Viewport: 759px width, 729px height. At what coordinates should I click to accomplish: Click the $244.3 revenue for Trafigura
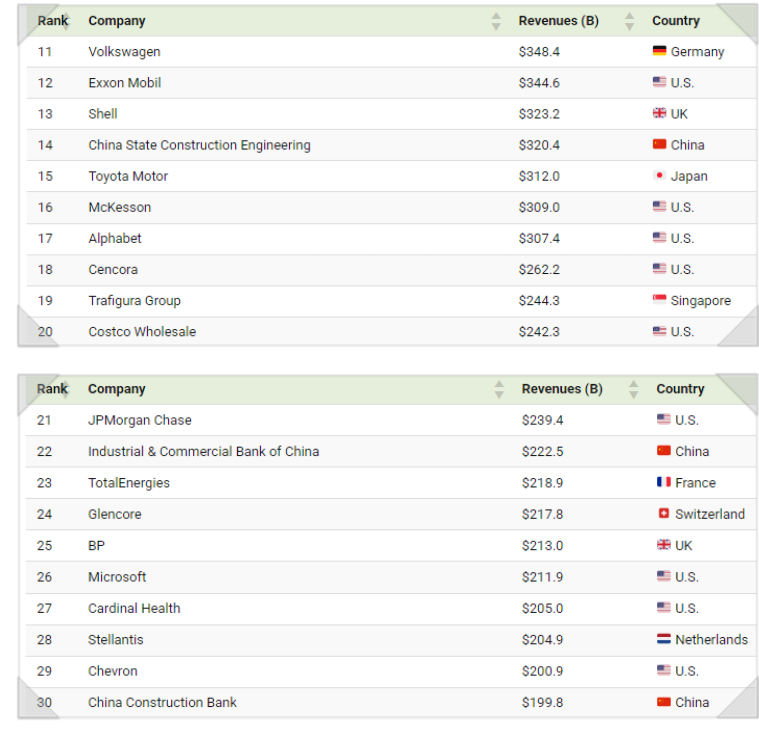click(x=539, y=301)
